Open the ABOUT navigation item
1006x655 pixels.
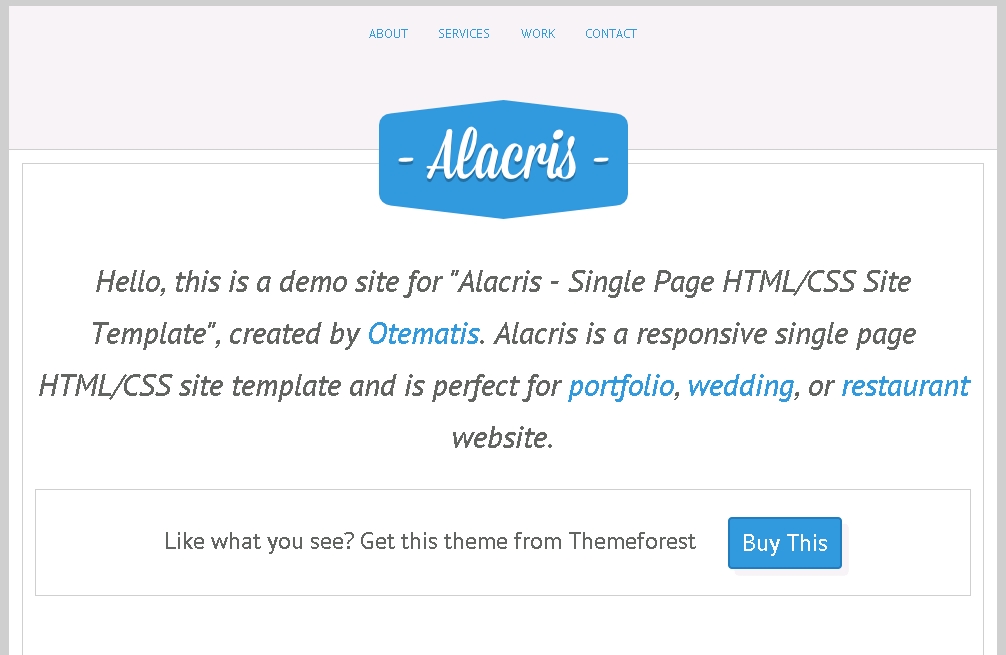[x=388, y=34]
